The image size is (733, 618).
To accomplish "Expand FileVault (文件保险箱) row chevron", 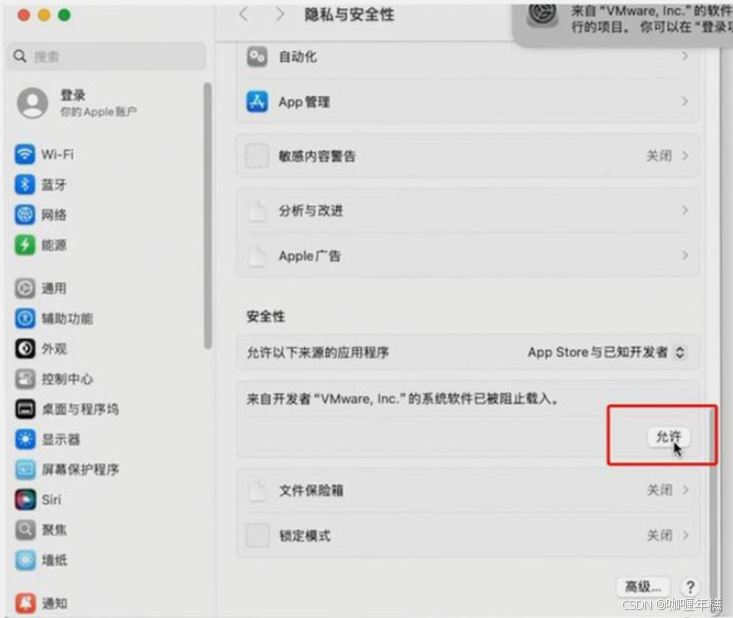I will click(685, 490).
